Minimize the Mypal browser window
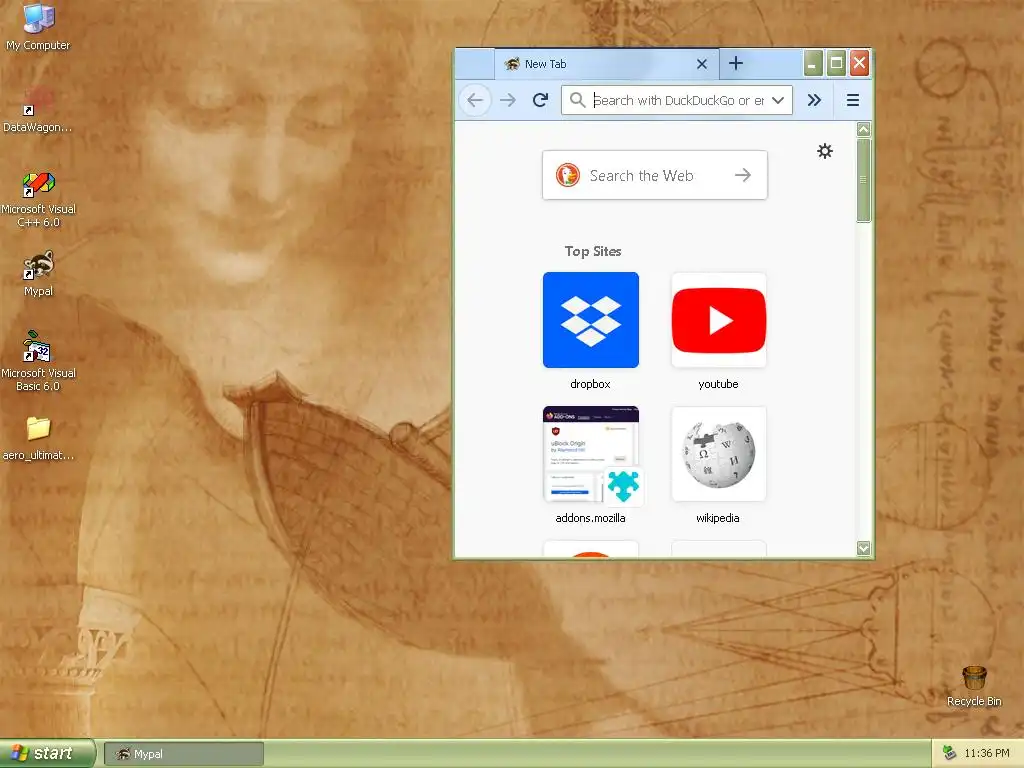Image resolution: width=1024 pixels, height=768 pixels. tap(812, 63)
